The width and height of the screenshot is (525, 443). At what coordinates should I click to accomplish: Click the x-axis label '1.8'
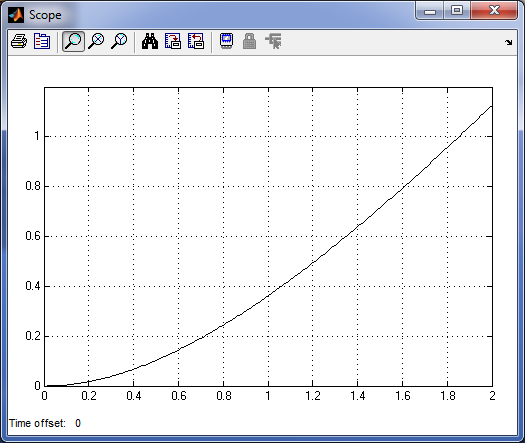click(x=448, y=396)
